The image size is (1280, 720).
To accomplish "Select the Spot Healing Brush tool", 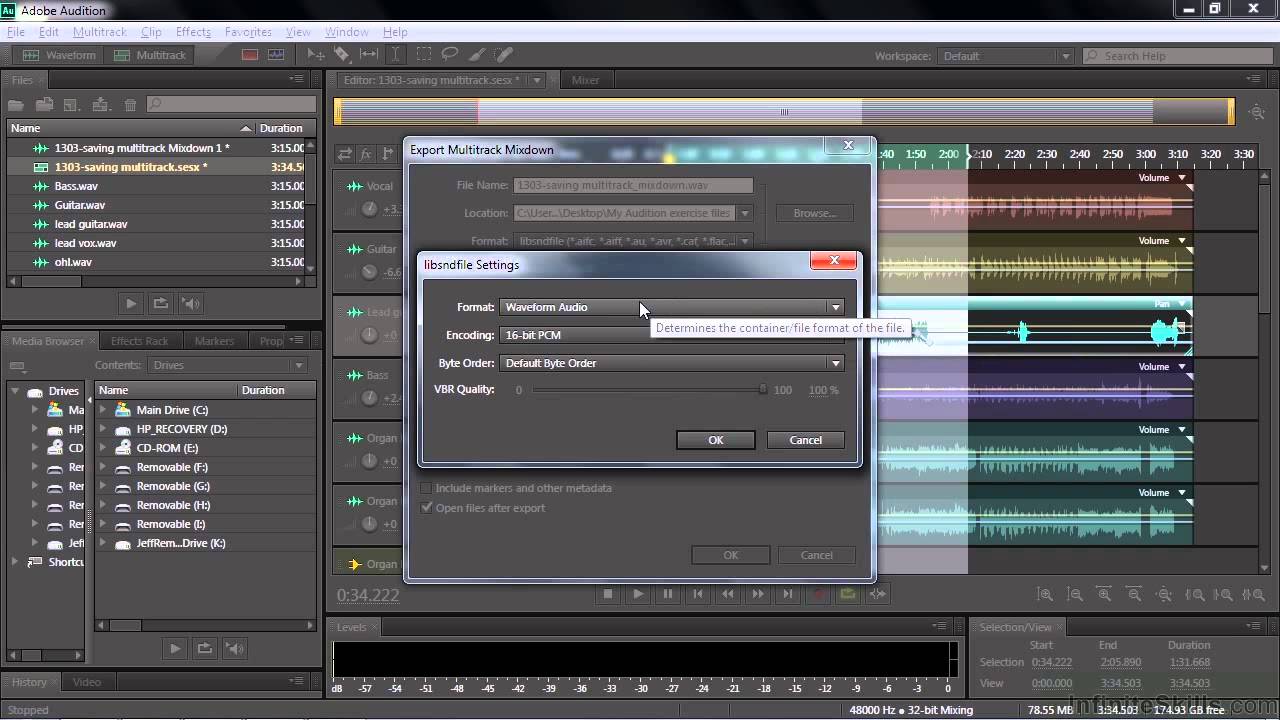I will coord(504,55).
